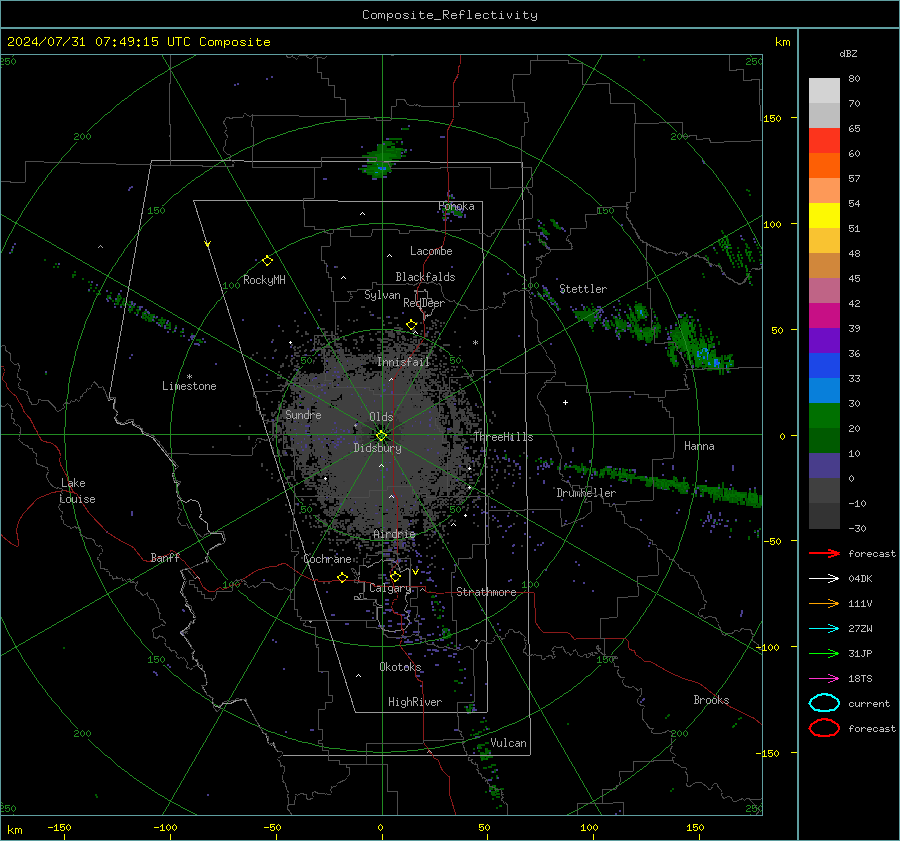Screen dimensions: 900x841
Task: Click the asterisk marker east of Innisfail
Action: 475,343
